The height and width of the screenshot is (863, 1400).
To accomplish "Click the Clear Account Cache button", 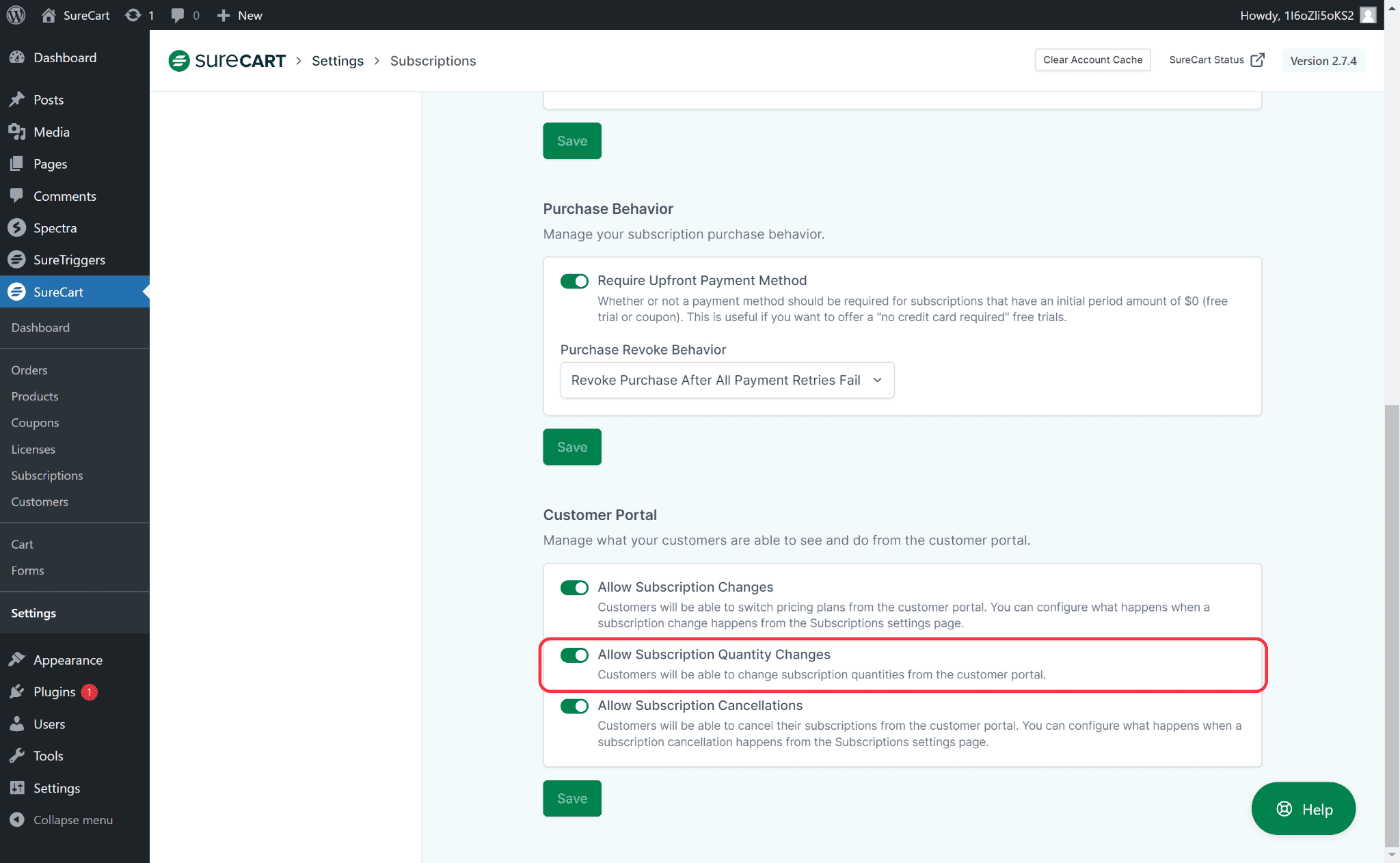I will coord(1092,60).
